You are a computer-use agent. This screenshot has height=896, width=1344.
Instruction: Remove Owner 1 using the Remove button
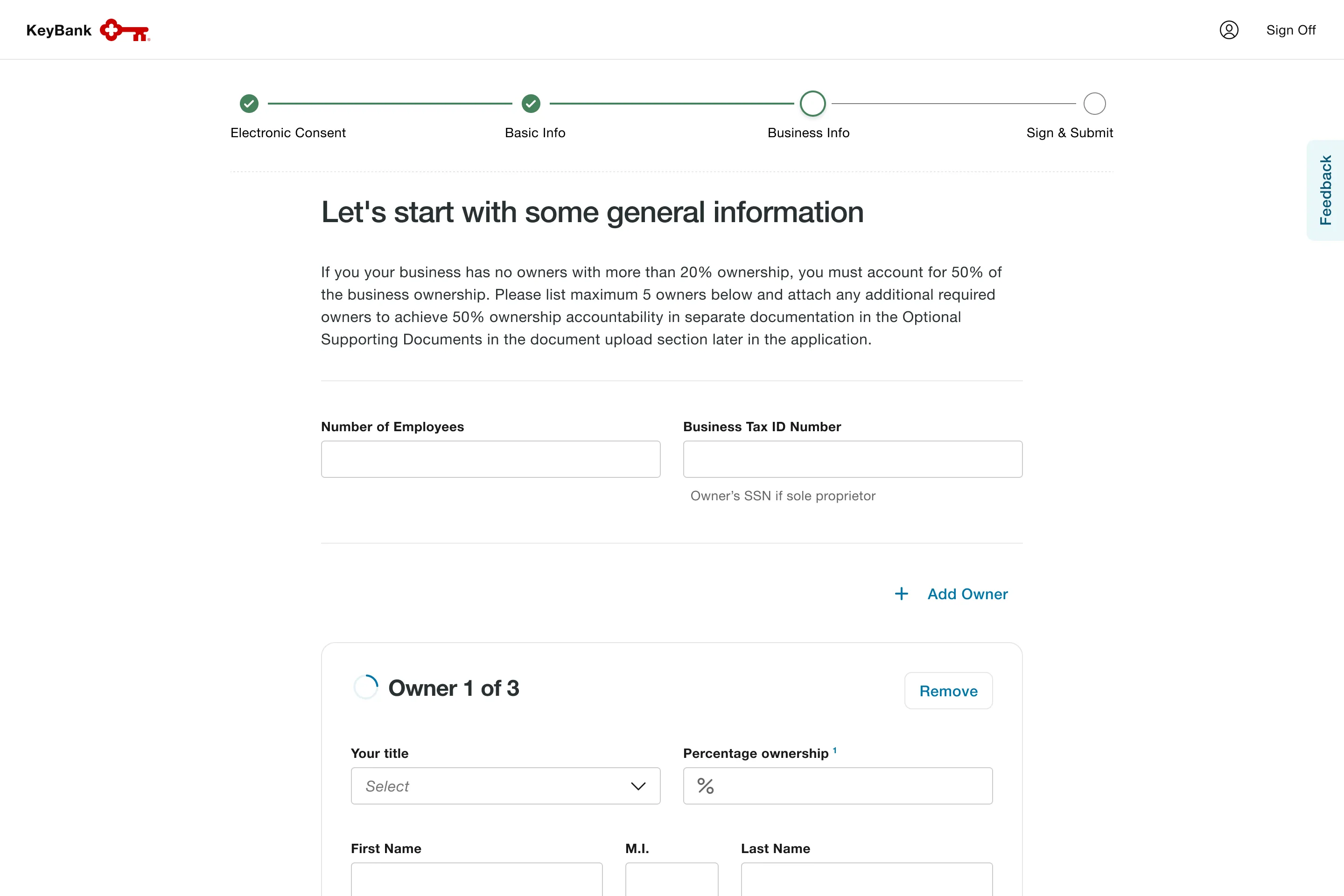click(x=948, y=691)
